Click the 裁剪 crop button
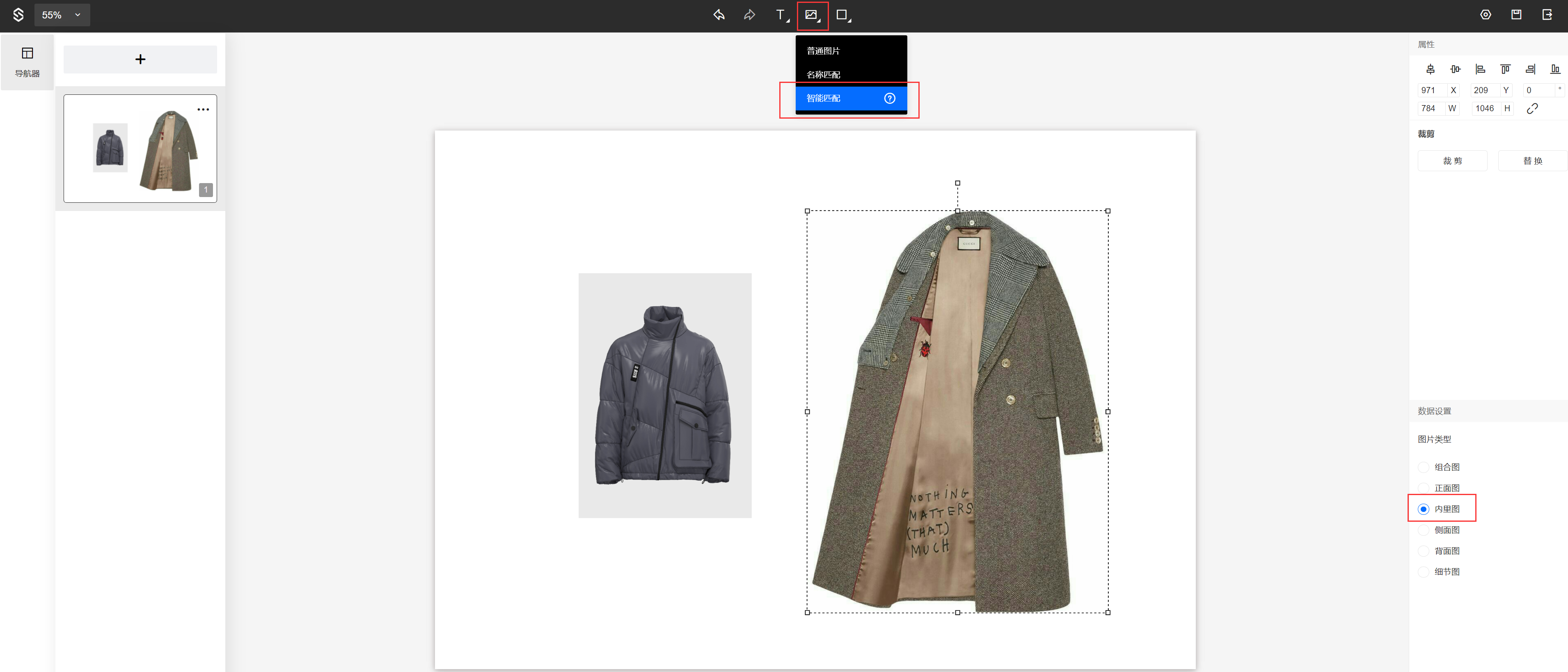 coord(1452,161)
